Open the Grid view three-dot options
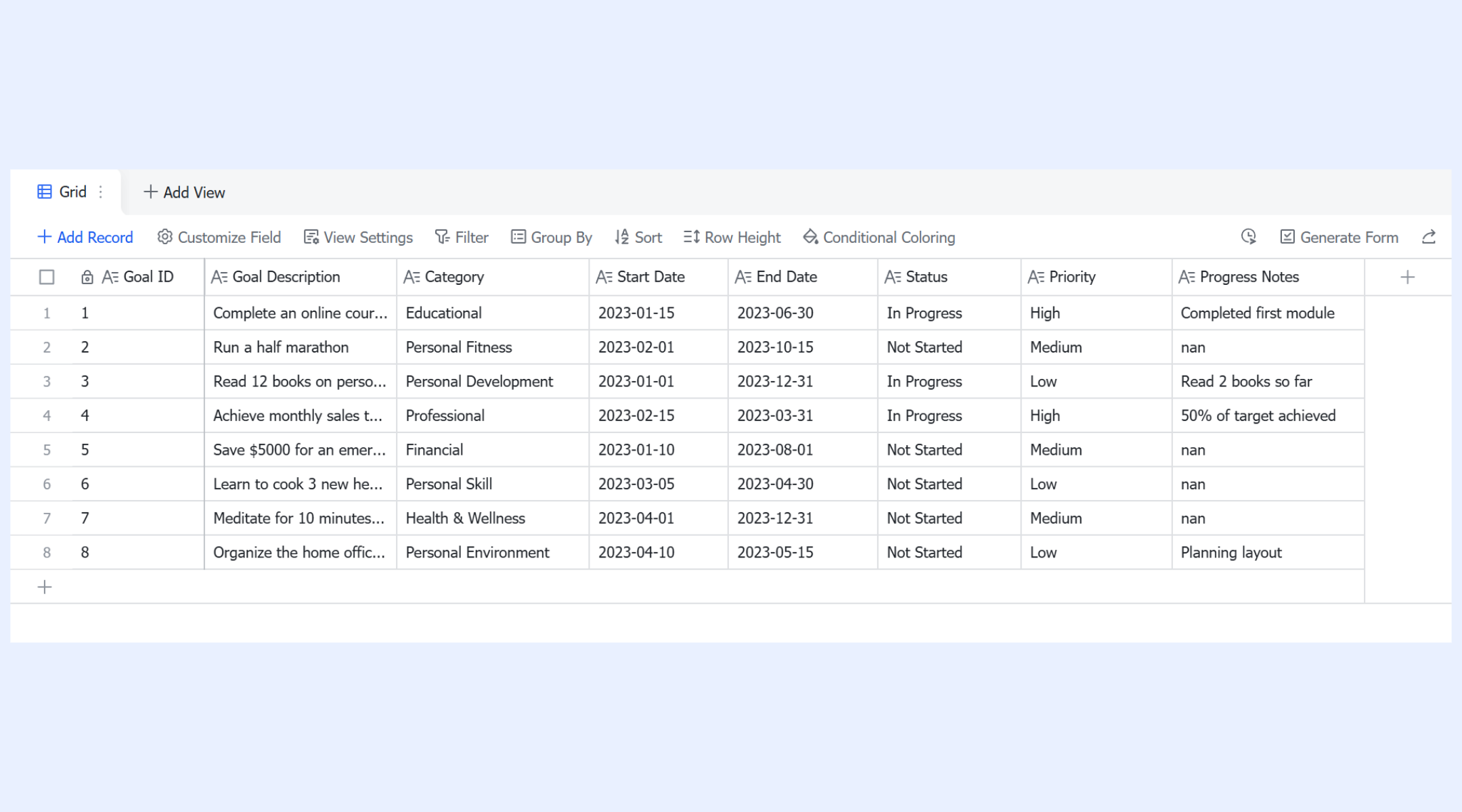 pos(101,192)
